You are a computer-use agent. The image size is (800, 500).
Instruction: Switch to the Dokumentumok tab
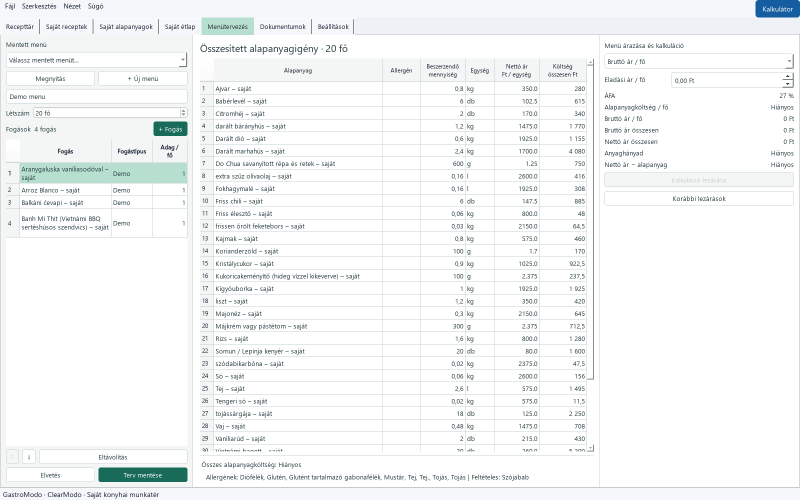(x=282, y=27)
